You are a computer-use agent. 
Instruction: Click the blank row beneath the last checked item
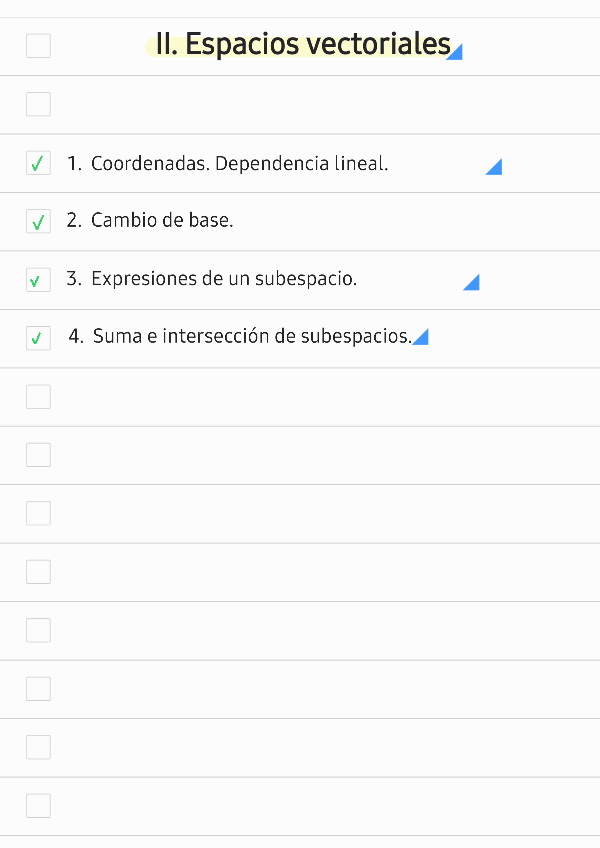pos(300,396)
